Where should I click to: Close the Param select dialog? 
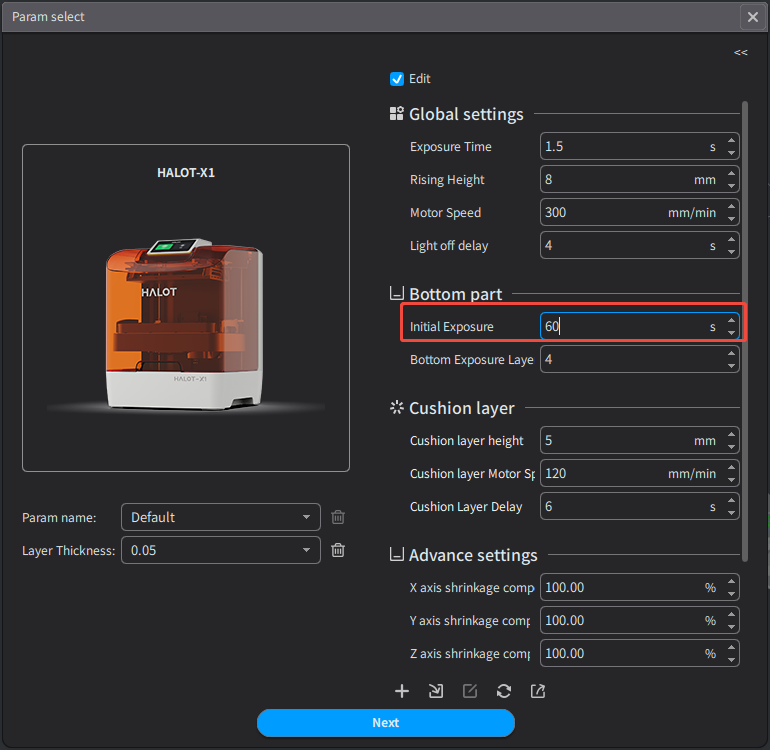pos(752,17)
